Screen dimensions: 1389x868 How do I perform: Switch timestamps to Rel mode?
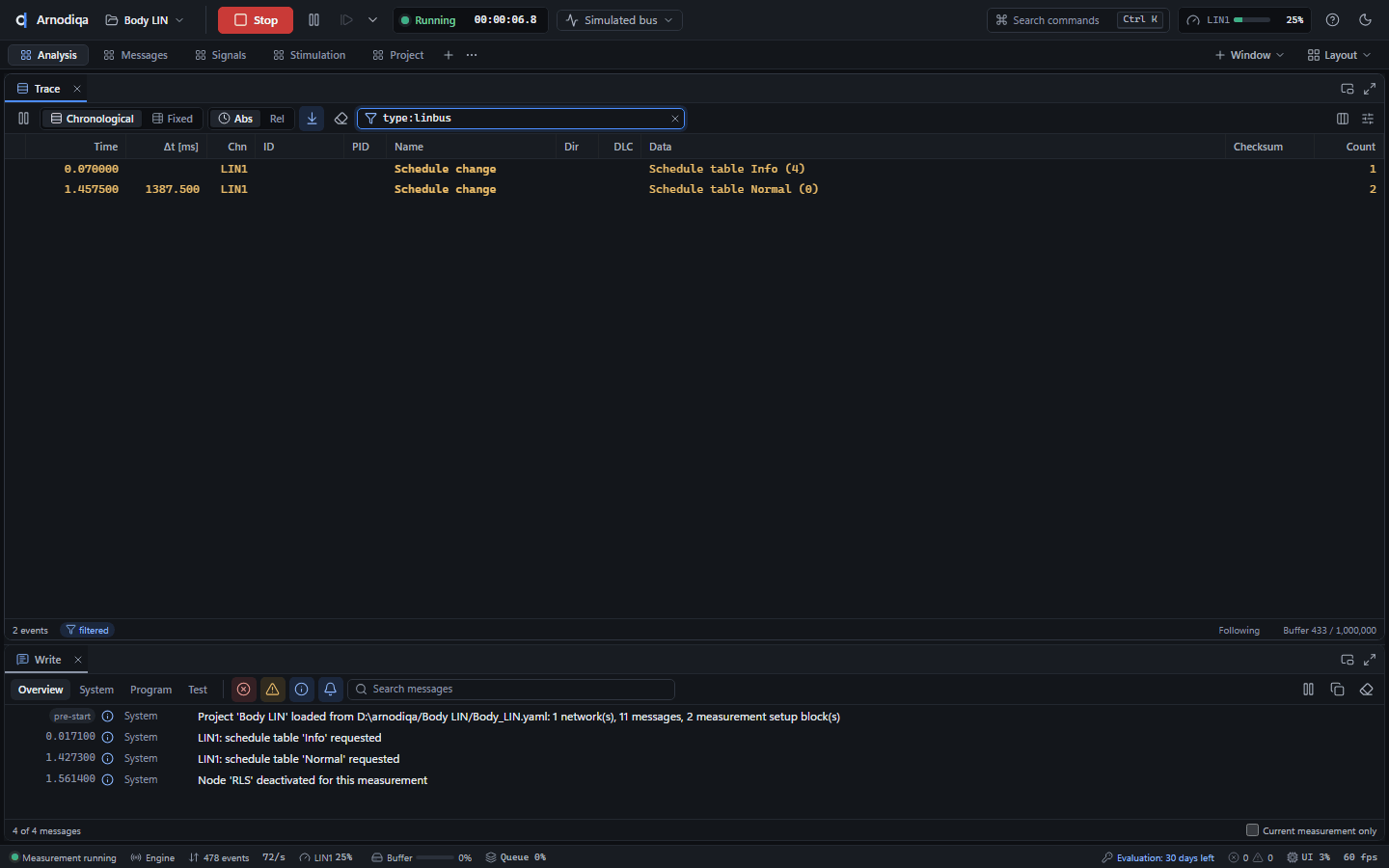[277, 119]
